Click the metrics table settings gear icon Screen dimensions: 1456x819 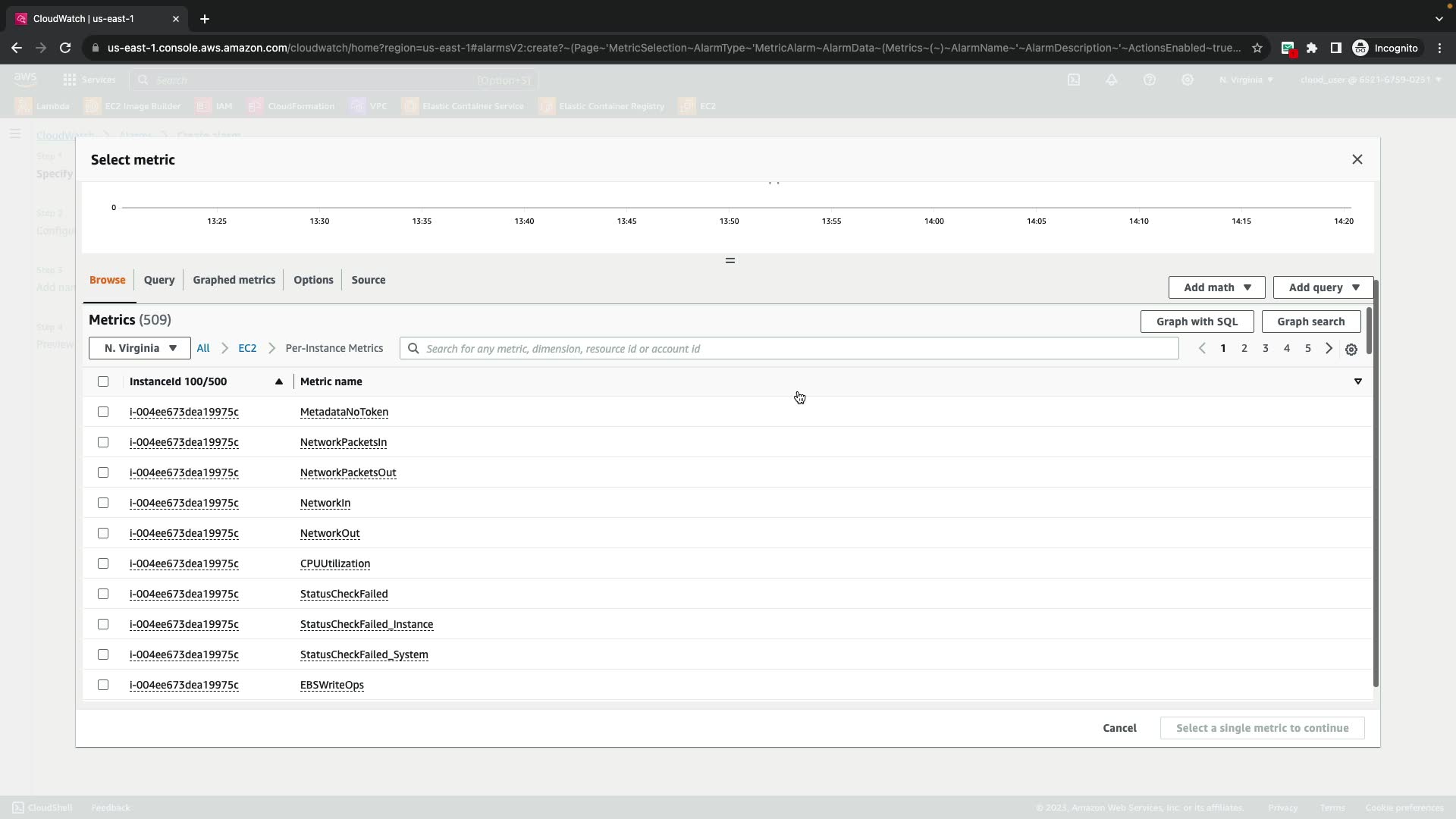coord(1351,350)
